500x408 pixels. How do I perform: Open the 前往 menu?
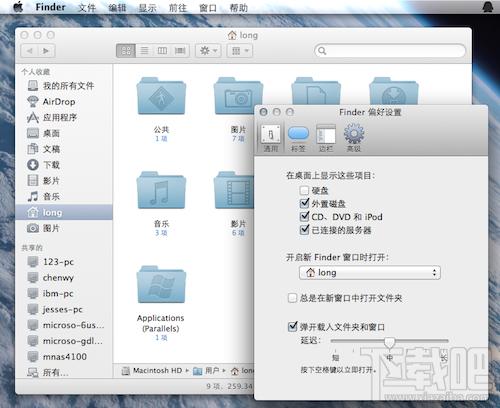[178, 7]
